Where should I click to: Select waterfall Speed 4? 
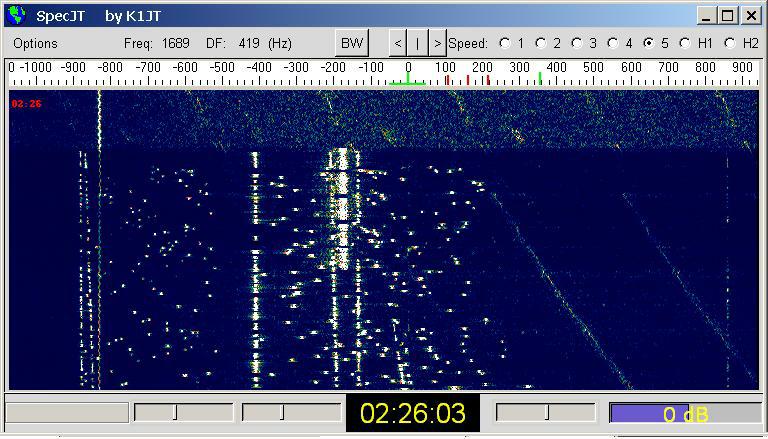tap(613, 43)
